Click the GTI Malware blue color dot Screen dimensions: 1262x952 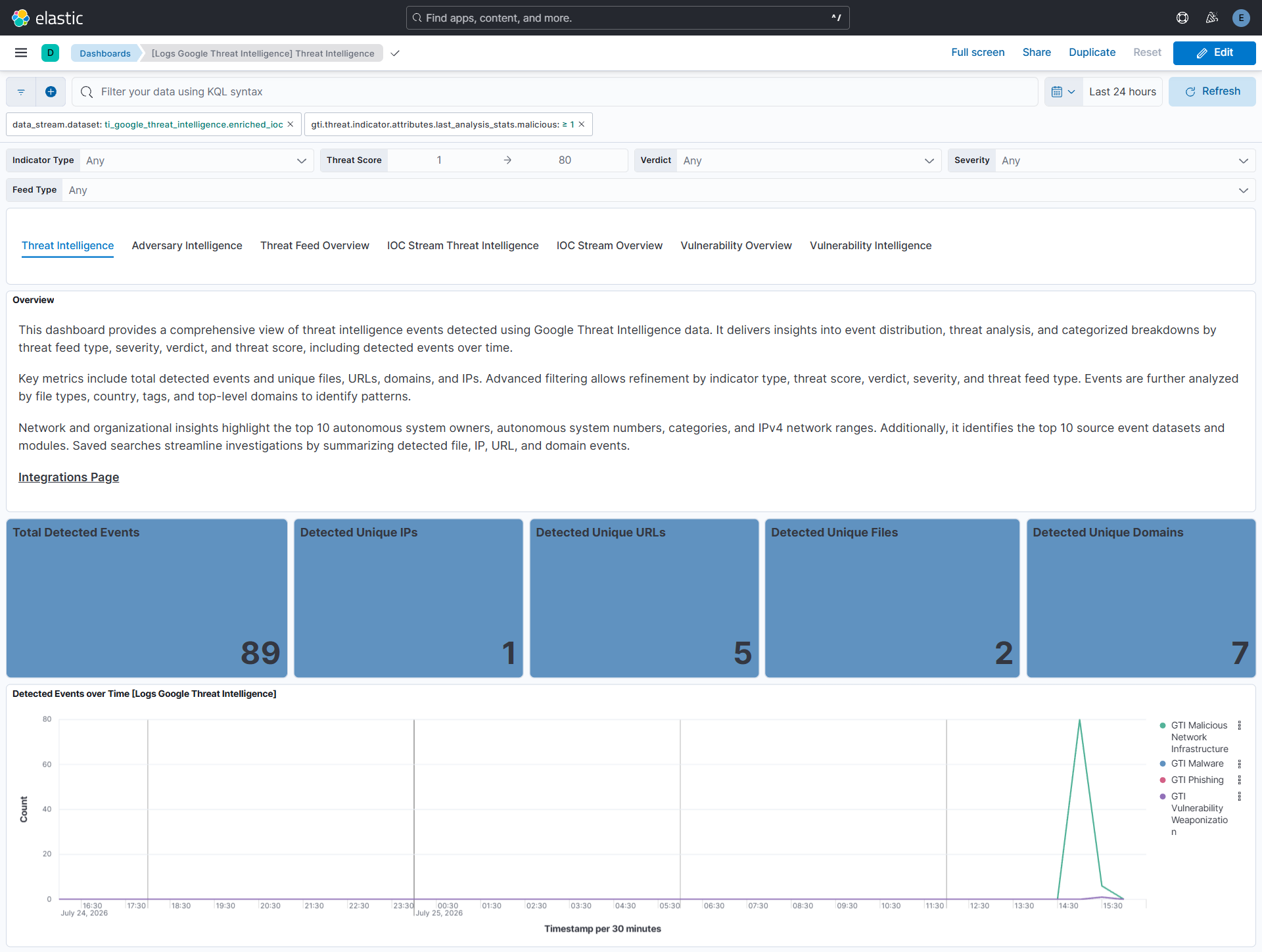click(x=1163, y=763)
